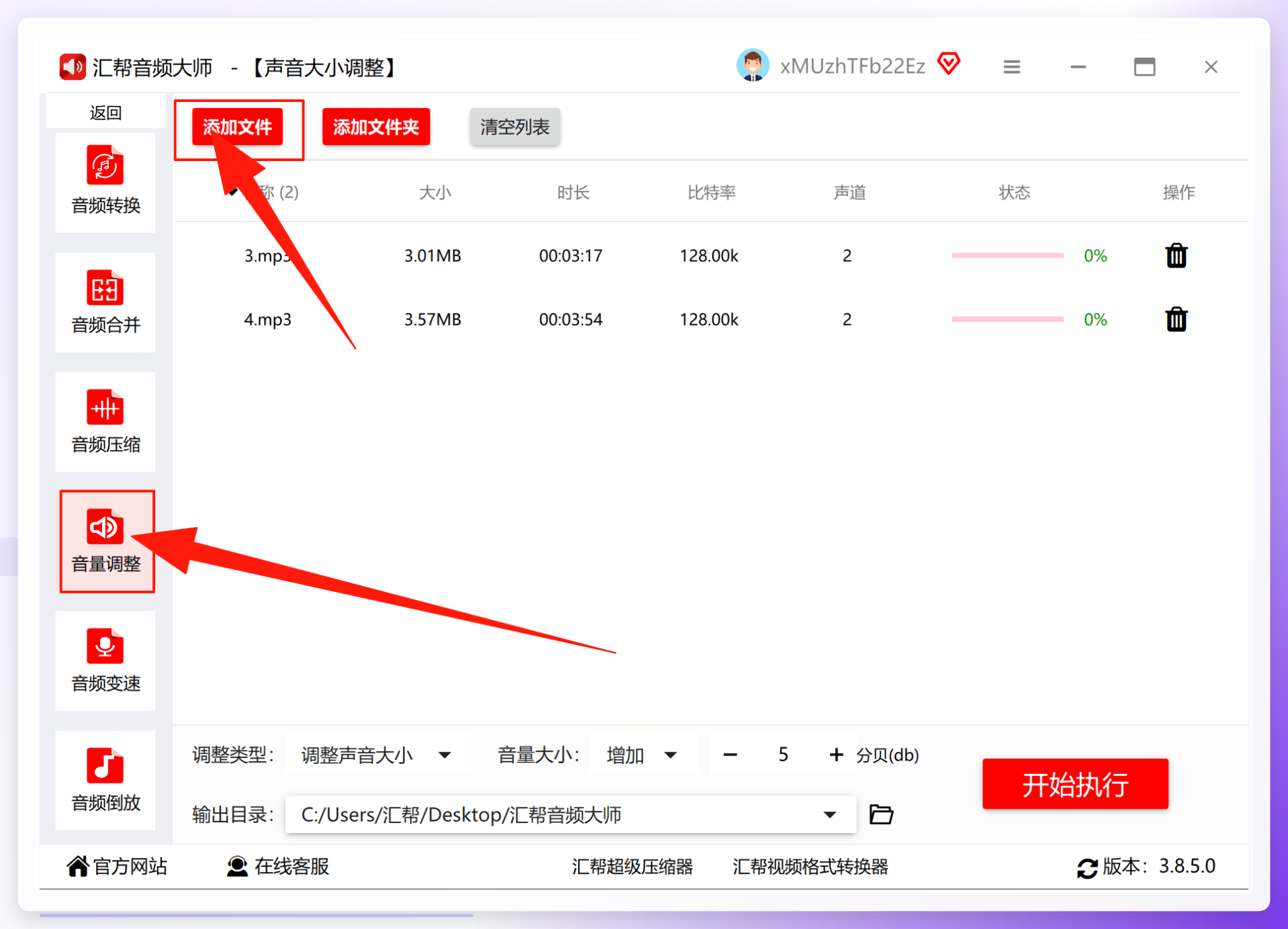This screenshot has height=929, width=1288.
Task: Open the 音频压缩 audio compression tool
Action: click(105, 422)
